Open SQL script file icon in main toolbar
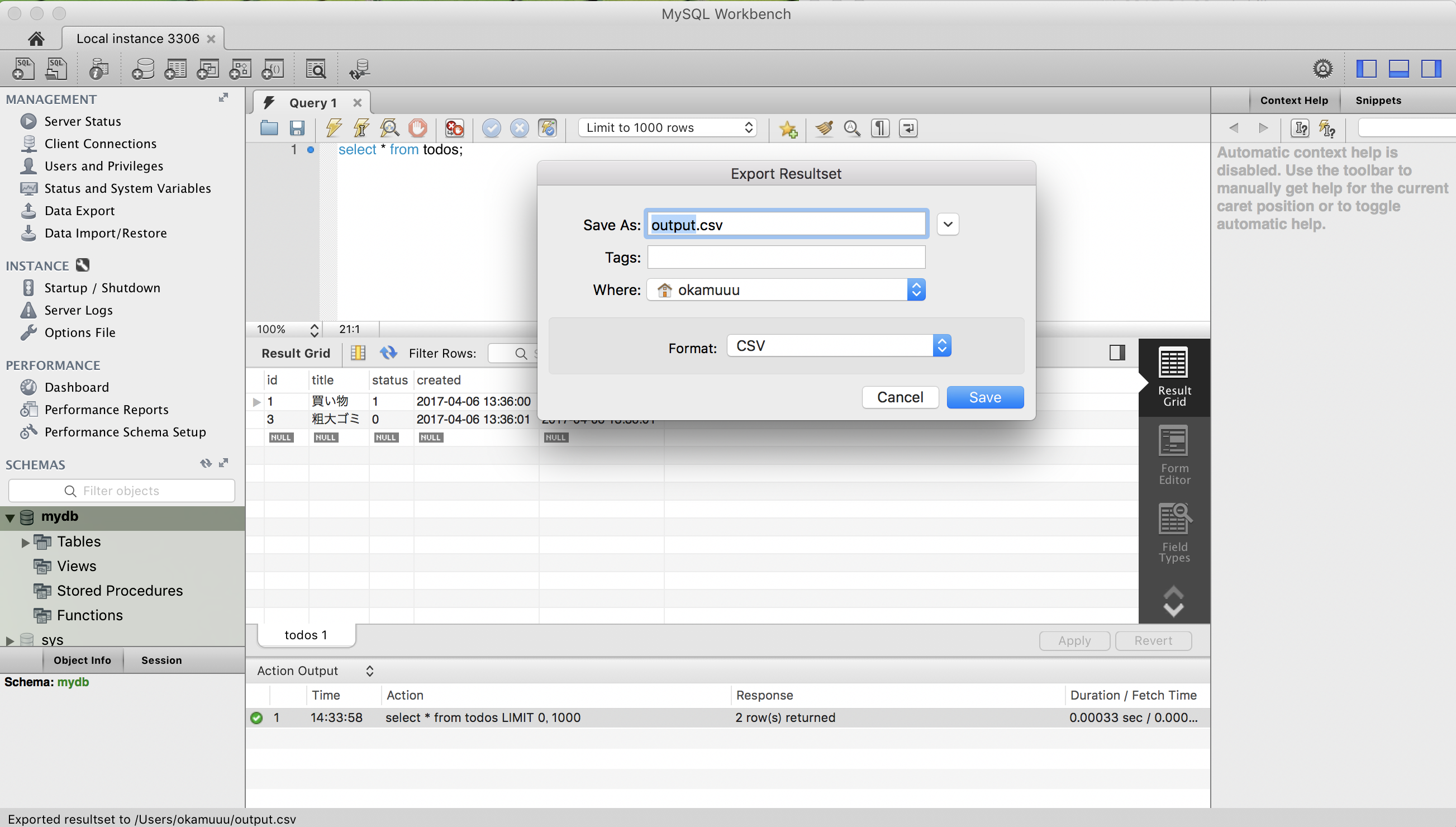Screen dimensions: 1456x827 point(56,69)
